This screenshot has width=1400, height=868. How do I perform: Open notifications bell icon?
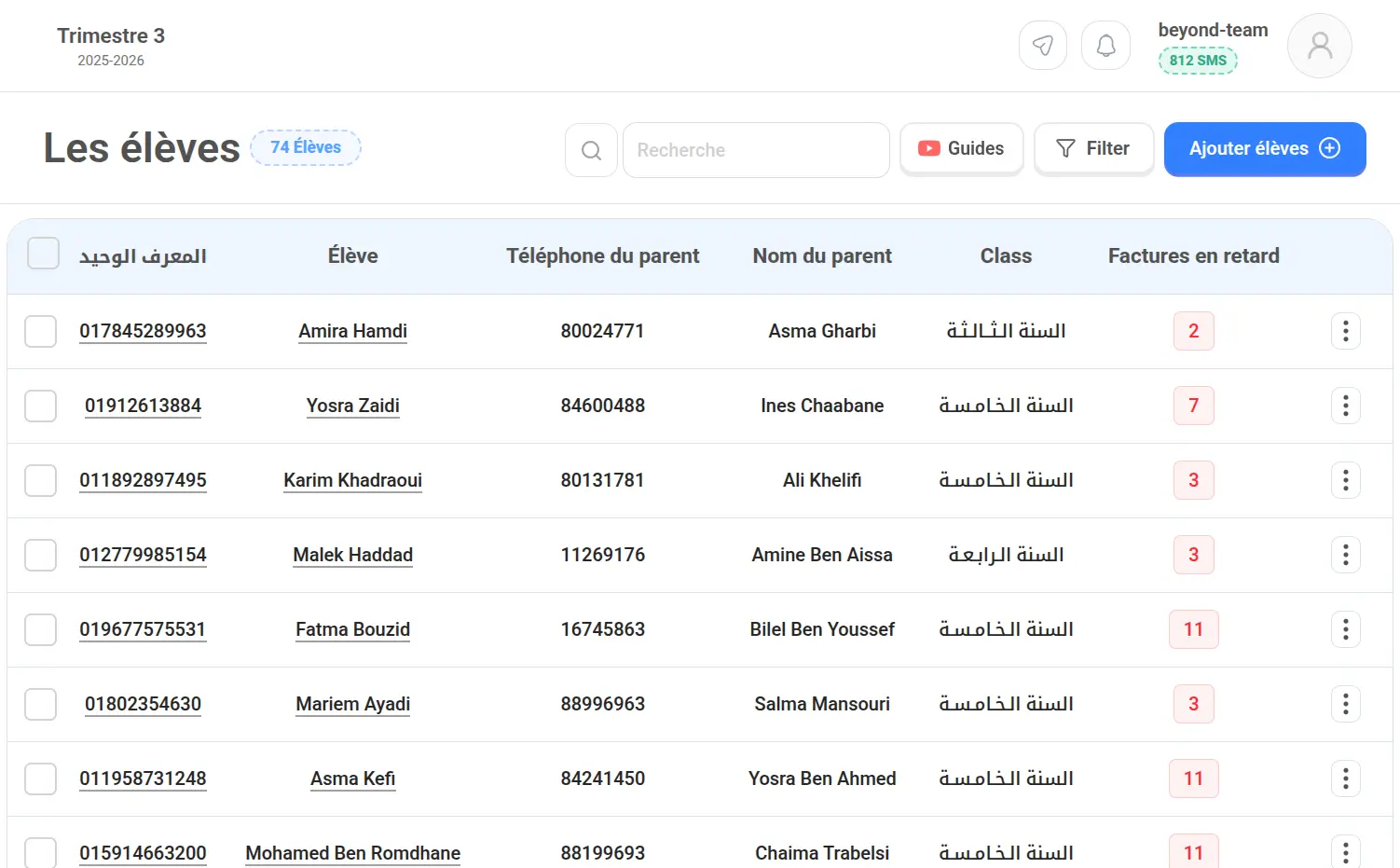tap(1105, 45)
